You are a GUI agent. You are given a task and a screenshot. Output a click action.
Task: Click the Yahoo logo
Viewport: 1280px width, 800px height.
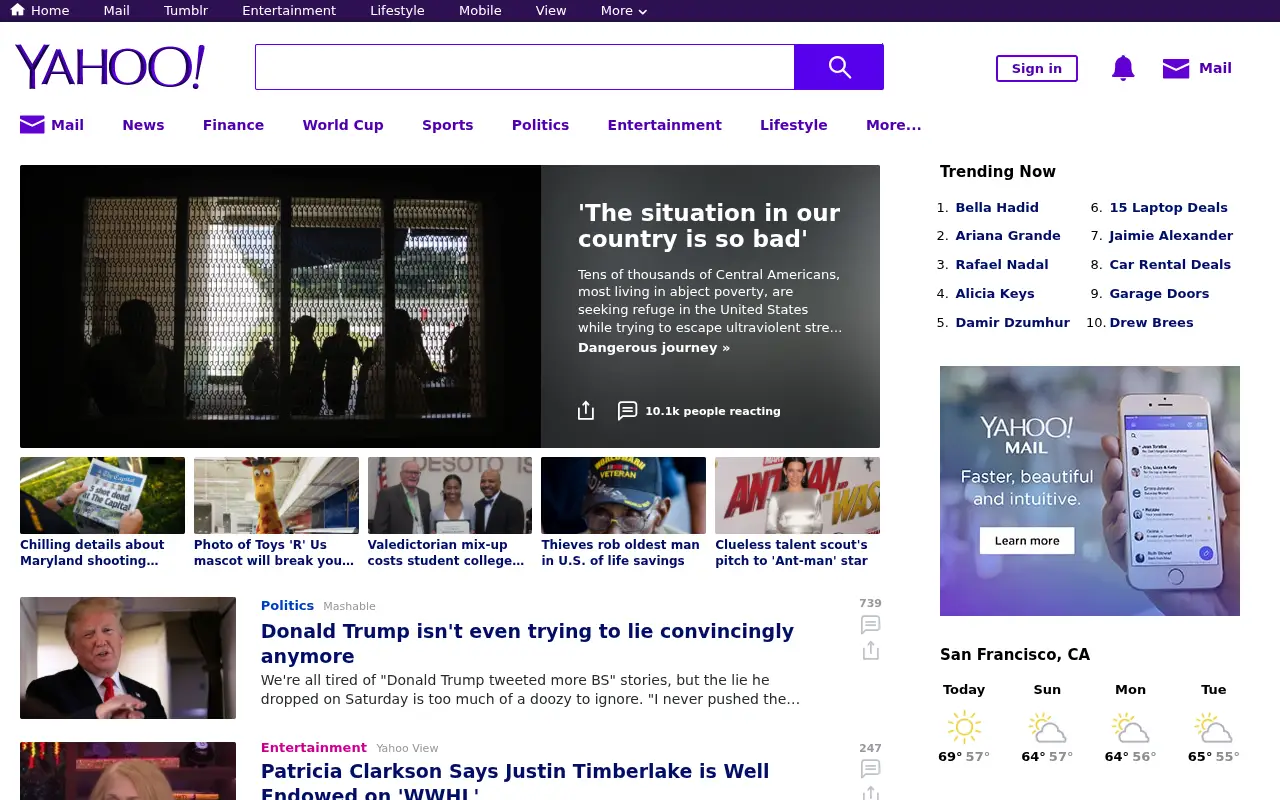110,67
